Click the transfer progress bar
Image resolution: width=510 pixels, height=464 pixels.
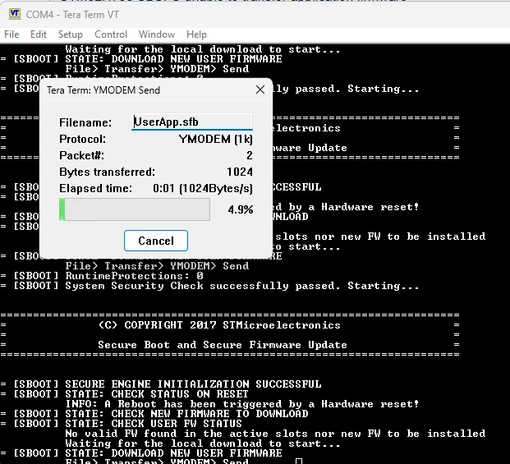[x=134, y=209]
